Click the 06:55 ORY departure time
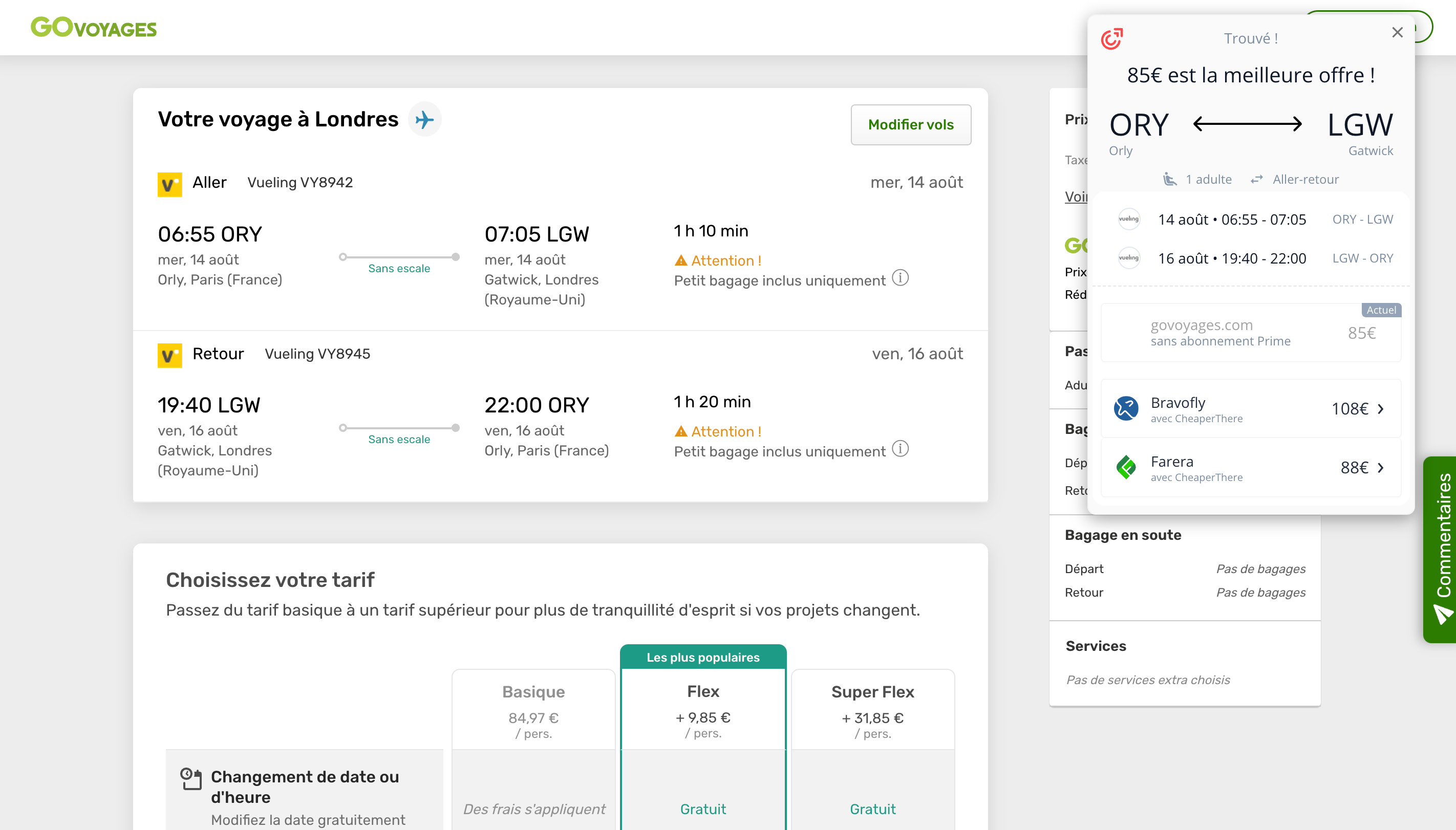1456x830 pixels. (x=210, y=234)
